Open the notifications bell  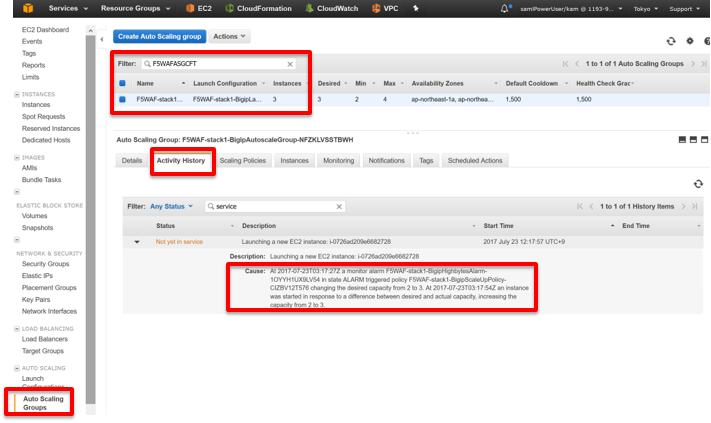point(505,8)
